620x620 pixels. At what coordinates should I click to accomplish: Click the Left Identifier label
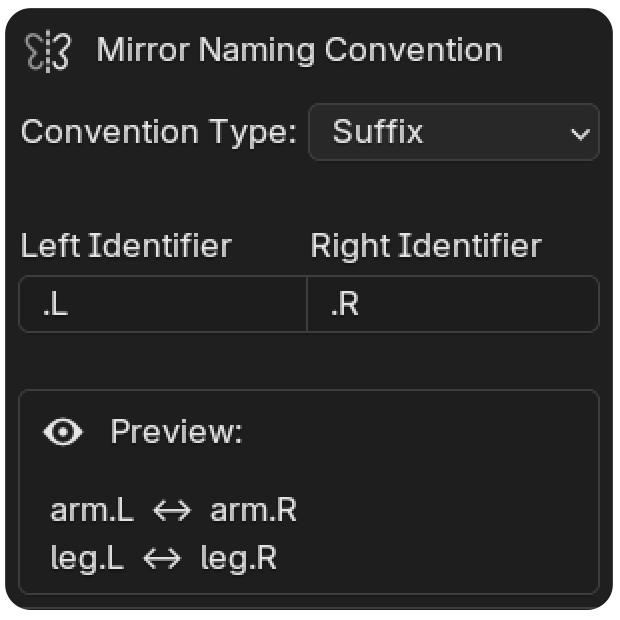point(126,246)
